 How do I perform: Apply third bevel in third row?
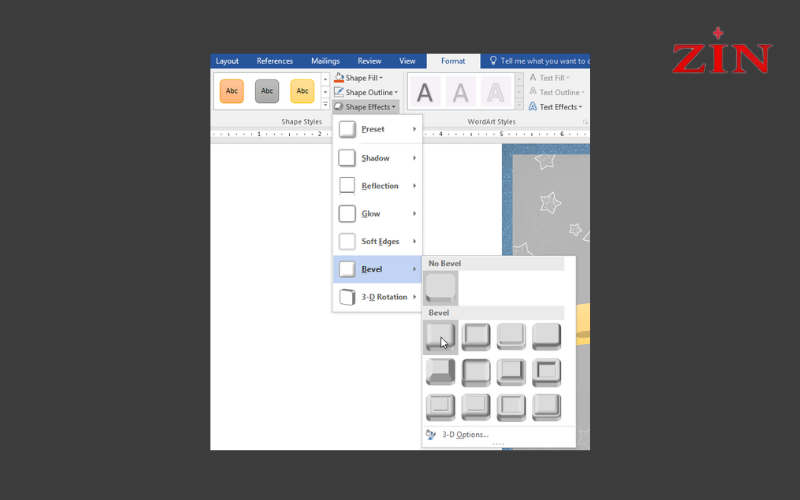pyautogui.click(x=511, y=407)
